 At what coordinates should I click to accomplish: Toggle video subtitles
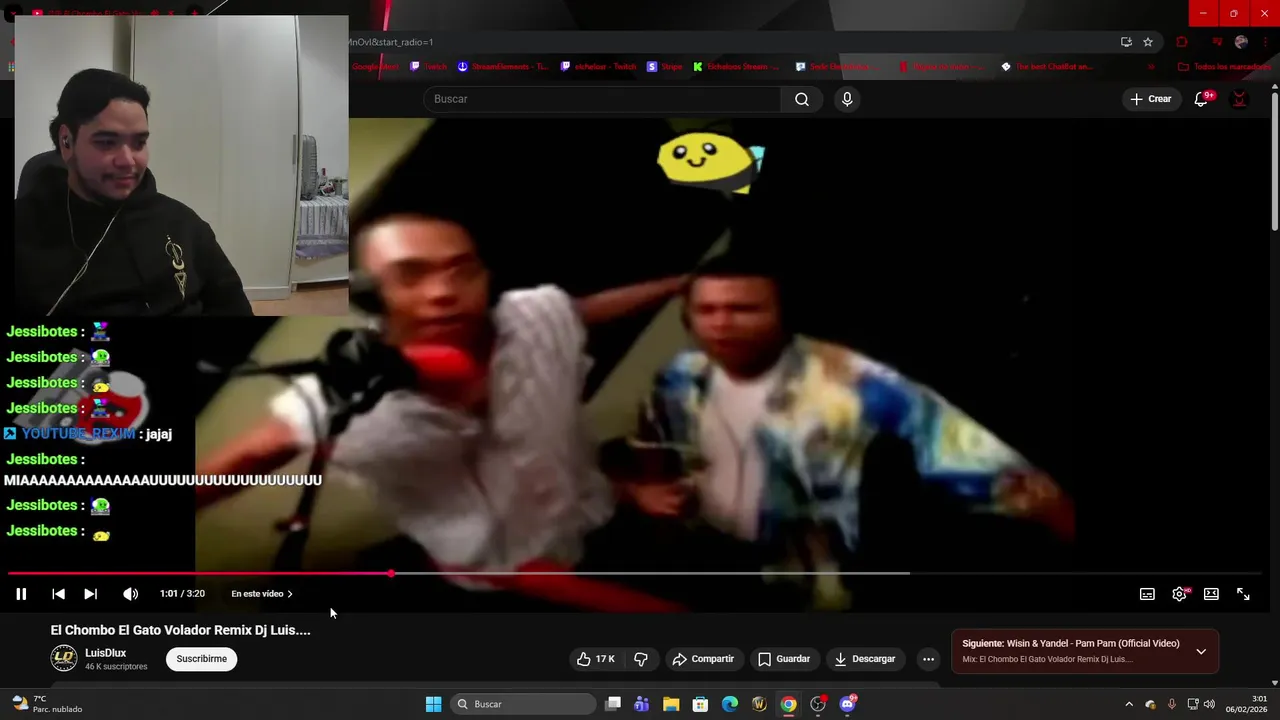[x=1147, y=594]
